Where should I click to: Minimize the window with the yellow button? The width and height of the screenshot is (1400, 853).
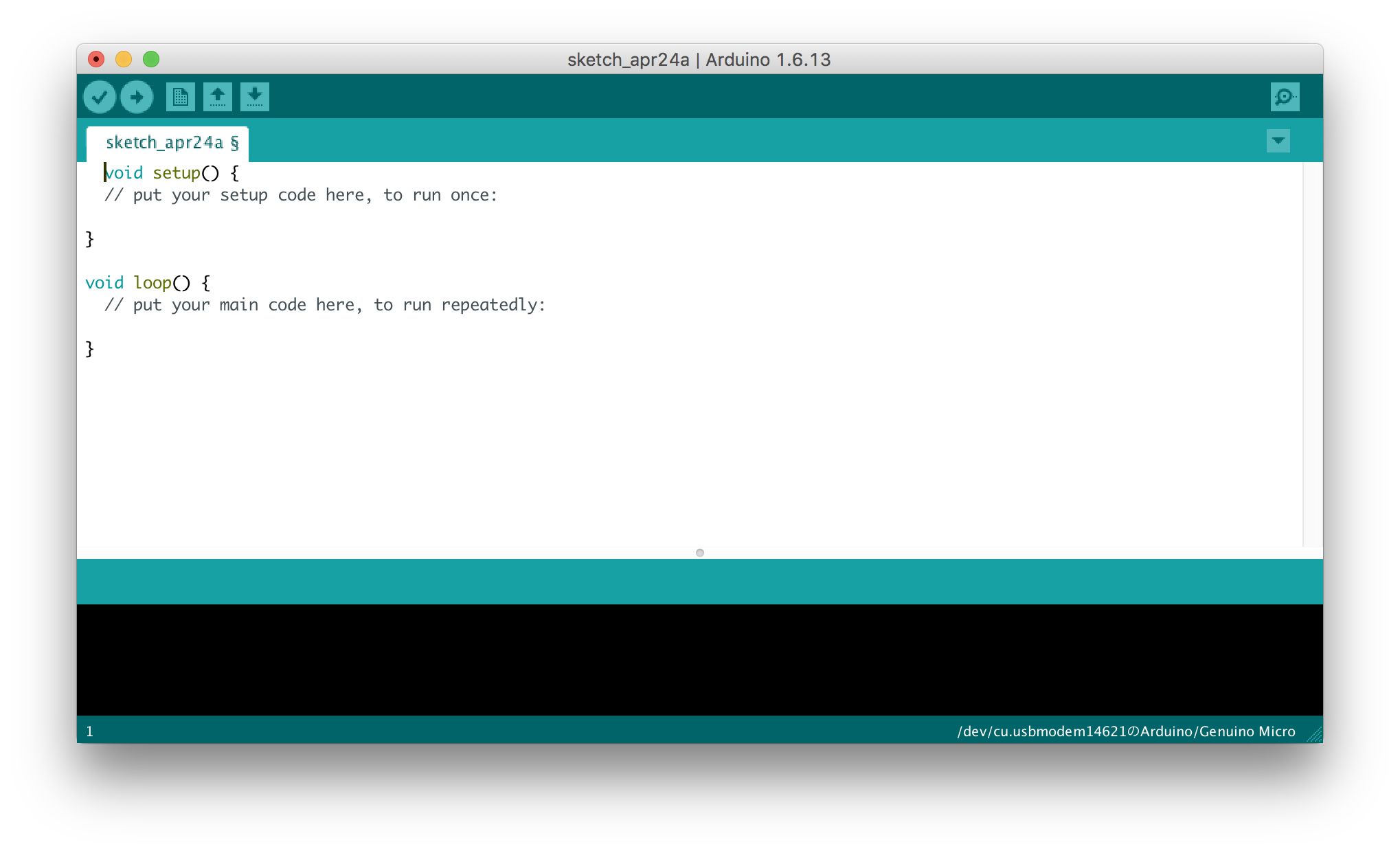coord(124,60)
